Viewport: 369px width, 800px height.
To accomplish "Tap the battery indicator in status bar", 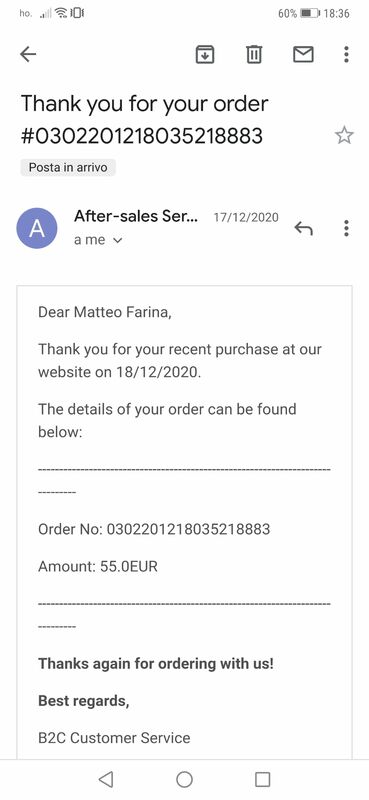I will 310,13.
